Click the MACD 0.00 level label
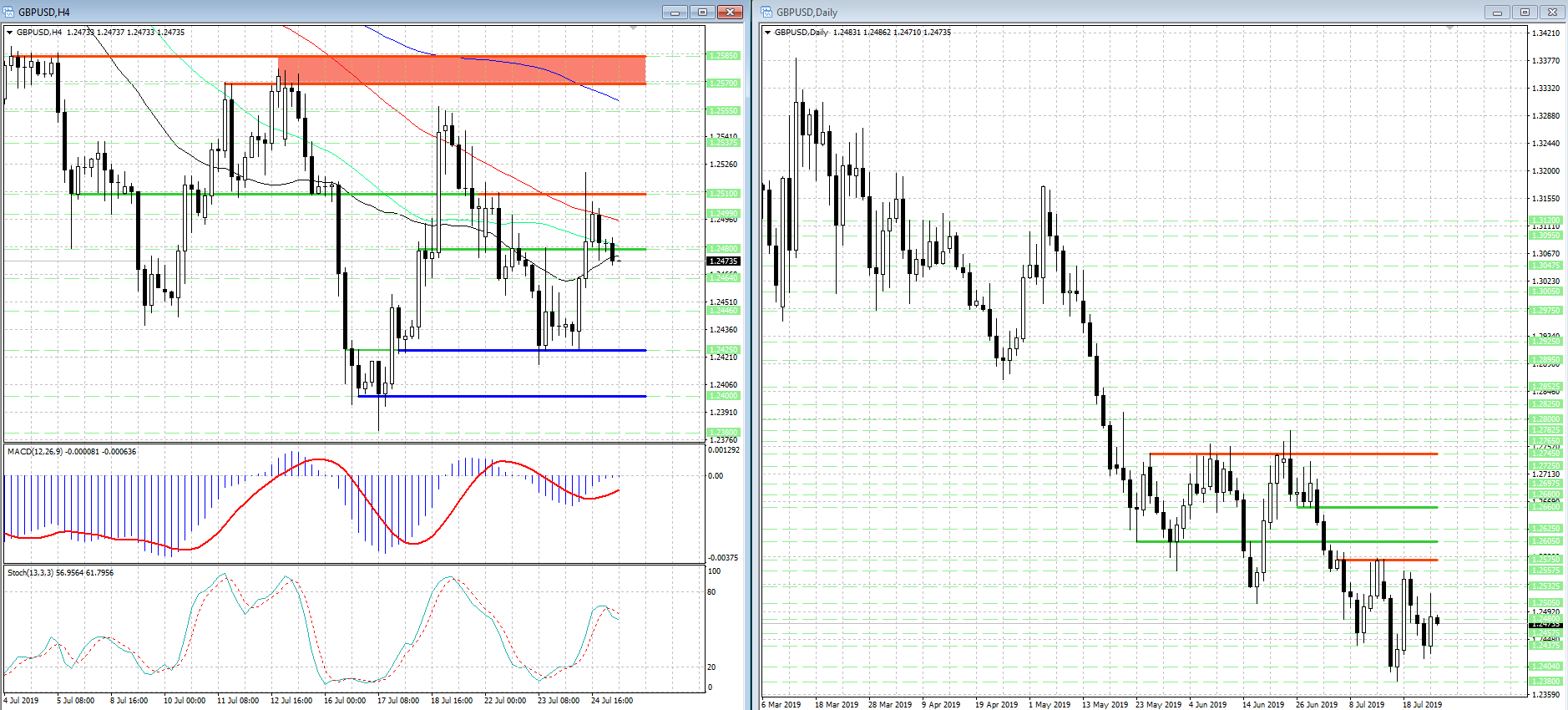This screenshot has height=710, width=1568. click(716, 476)
